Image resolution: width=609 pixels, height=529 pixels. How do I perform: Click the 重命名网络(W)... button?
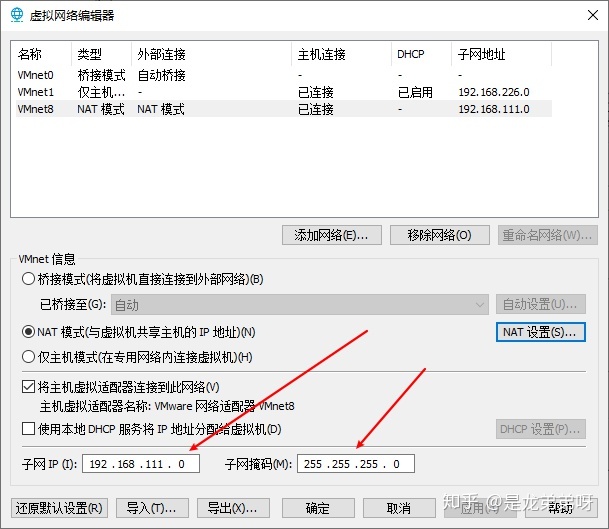click(x=548, y=235)
